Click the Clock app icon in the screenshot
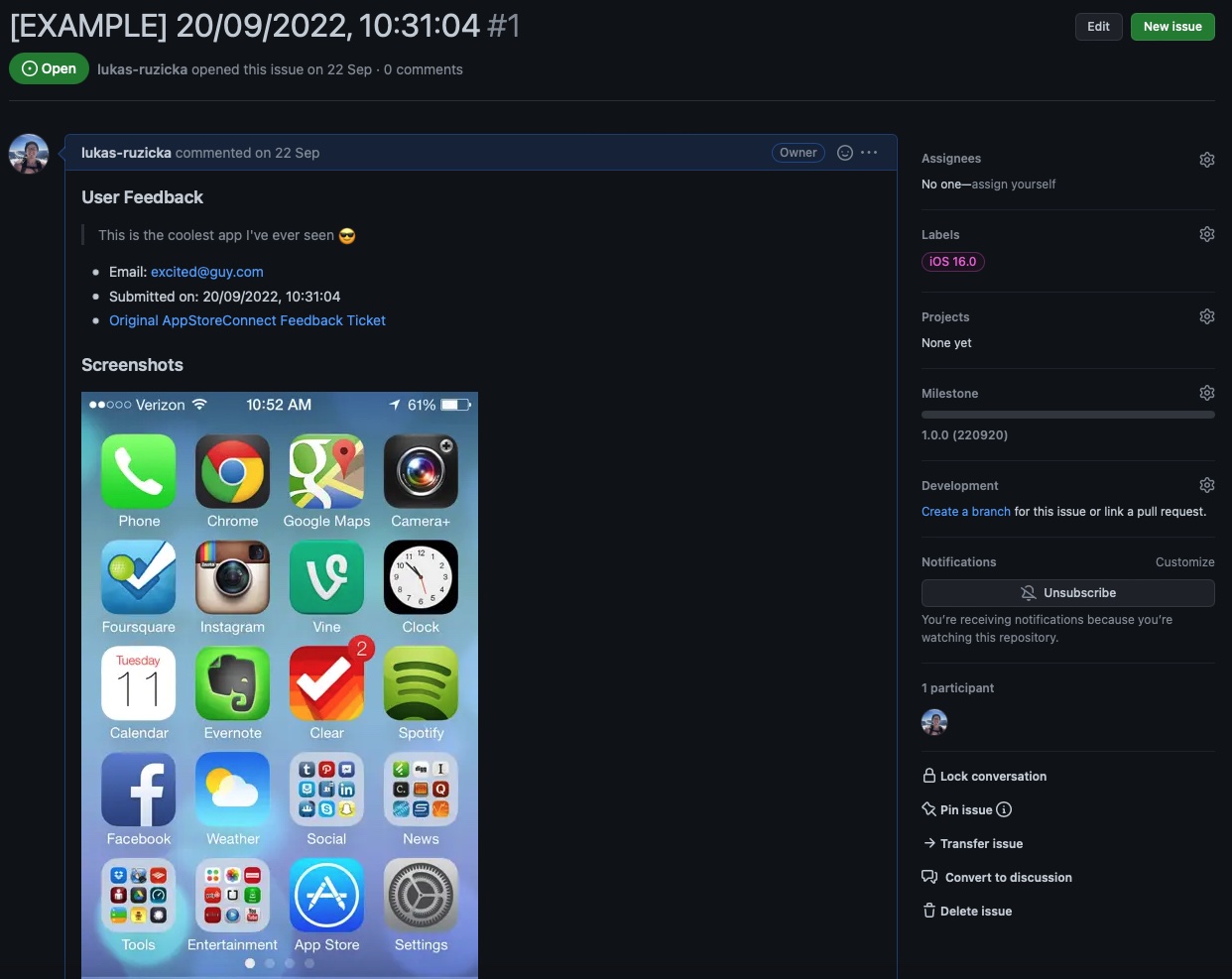Viewport: 1232px width, 979px height. (421, 577)
